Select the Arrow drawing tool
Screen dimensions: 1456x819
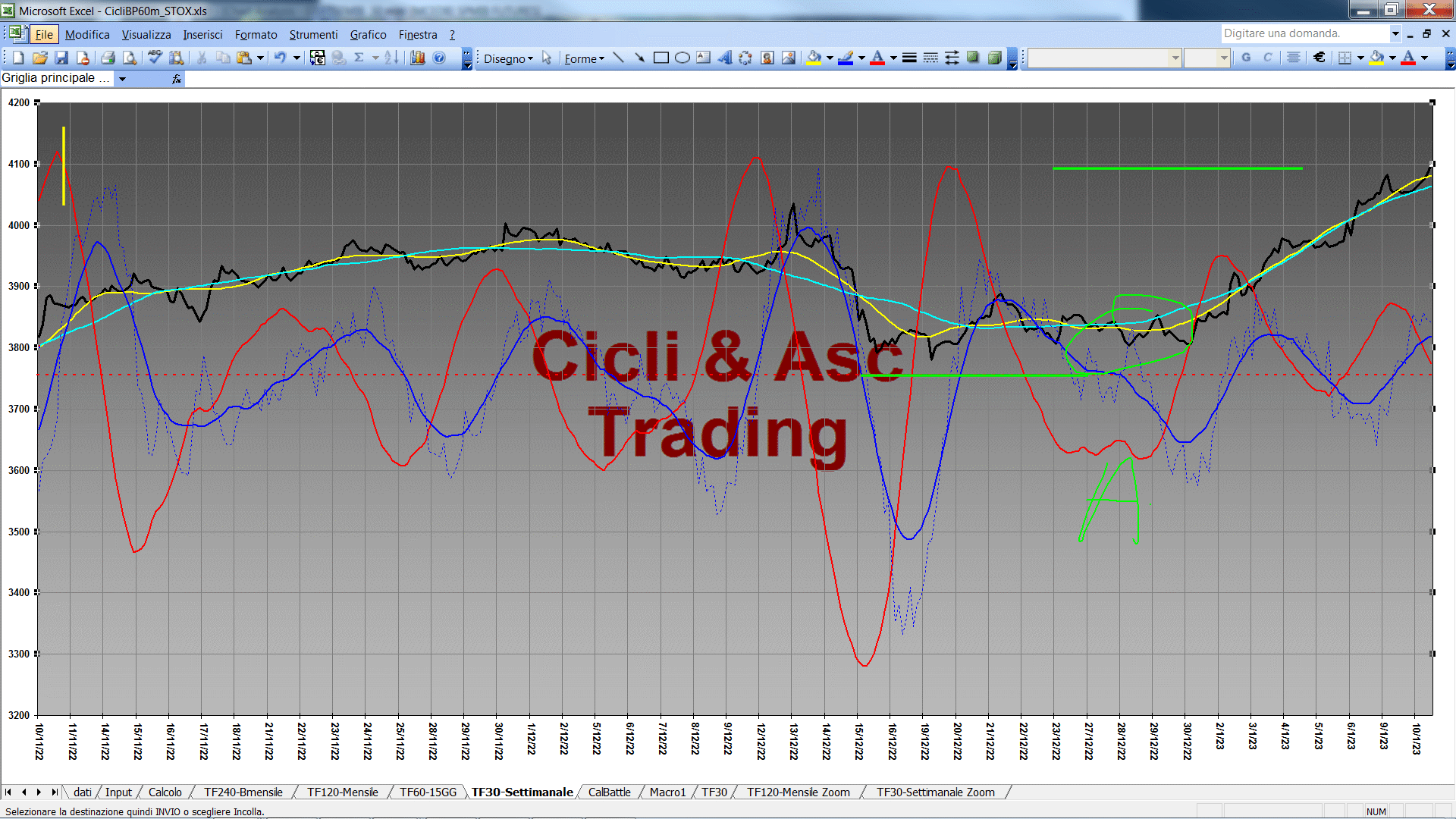coord(640,58)
